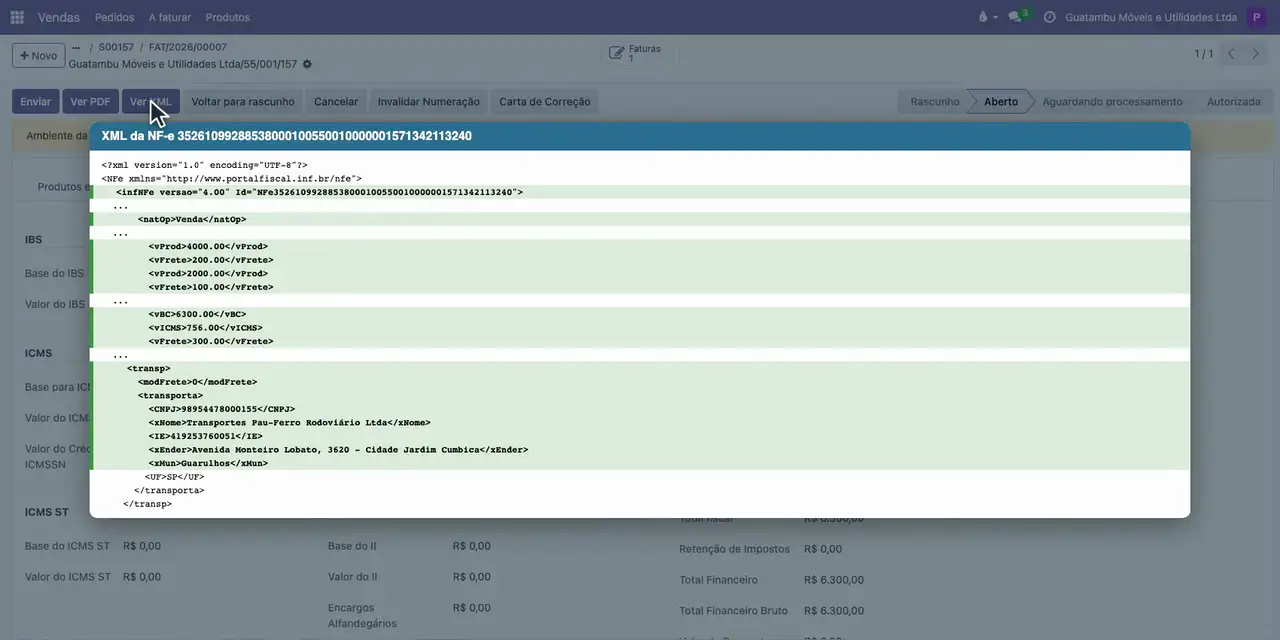Click the vFrete 200.00 XML line

pos(210,260)
